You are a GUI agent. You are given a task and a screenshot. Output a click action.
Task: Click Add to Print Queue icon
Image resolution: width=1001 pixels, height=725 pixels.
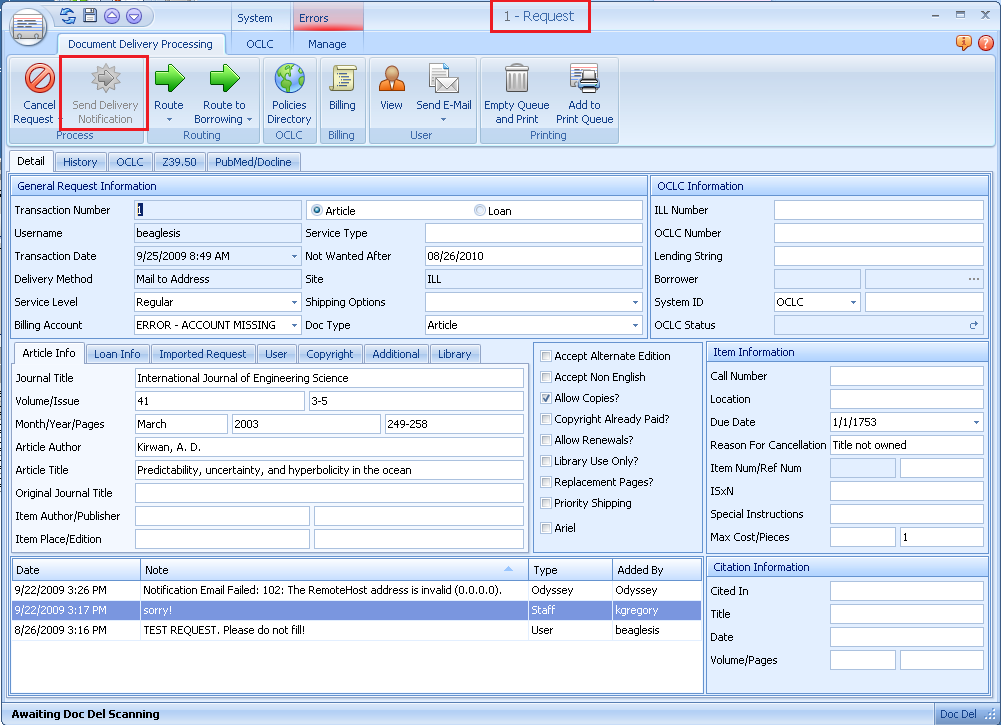point(584,80)
